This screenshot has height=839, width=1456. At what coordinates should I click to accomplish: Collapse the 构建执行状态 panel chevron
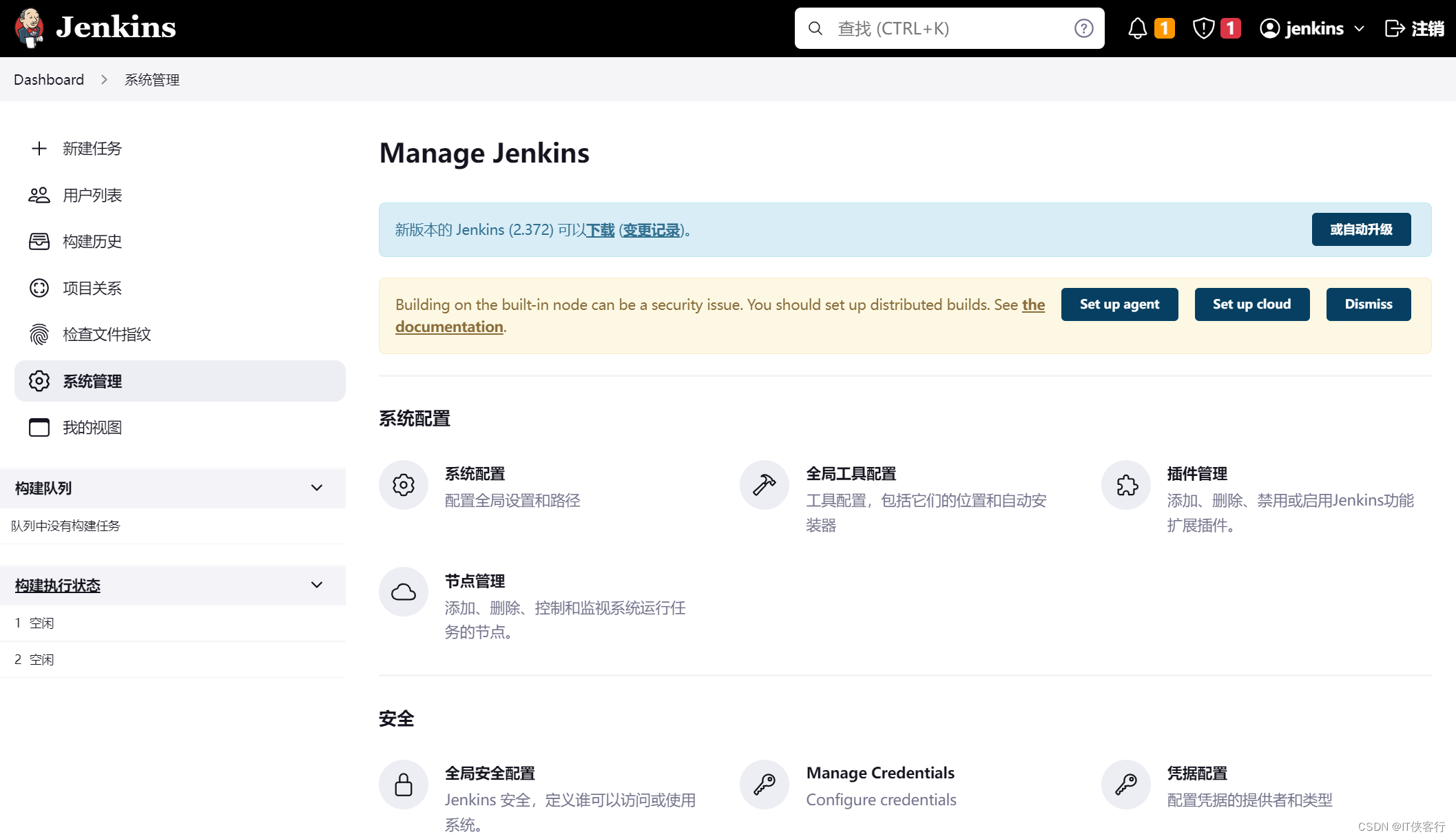[x=317, y=585]
